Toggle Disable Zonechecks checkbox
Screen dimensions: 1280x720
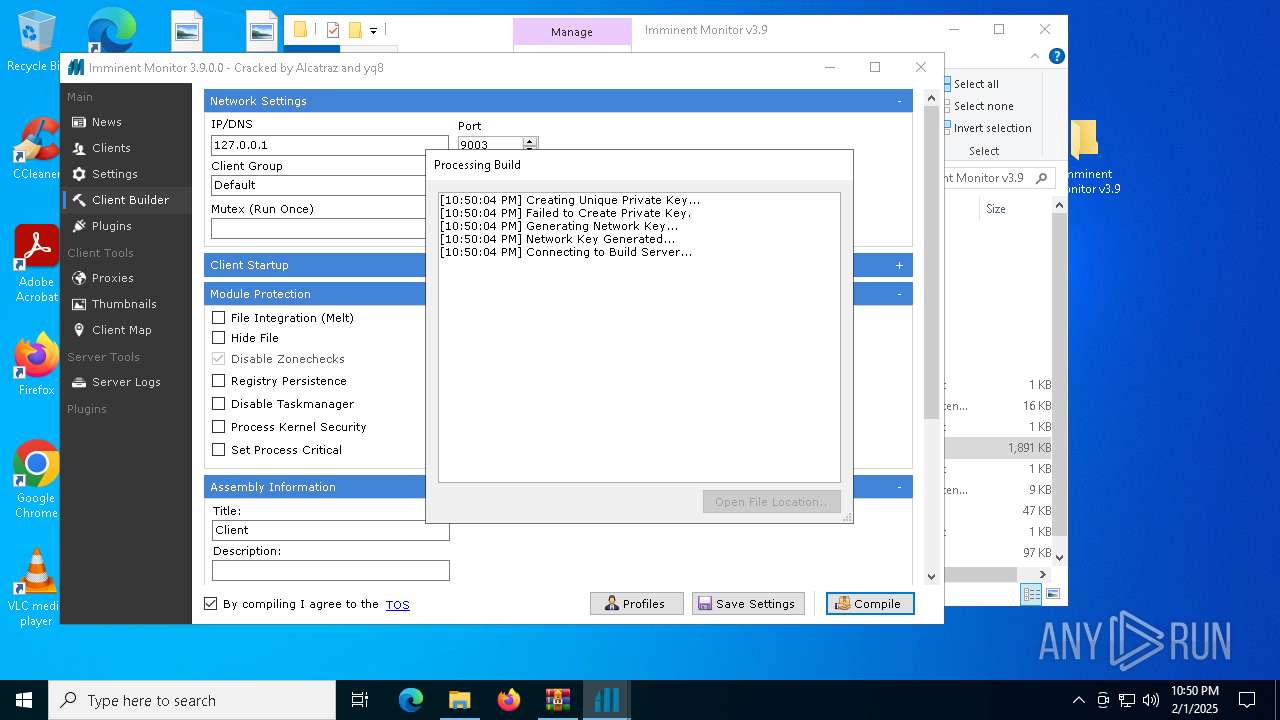click(x=218, y=358)
